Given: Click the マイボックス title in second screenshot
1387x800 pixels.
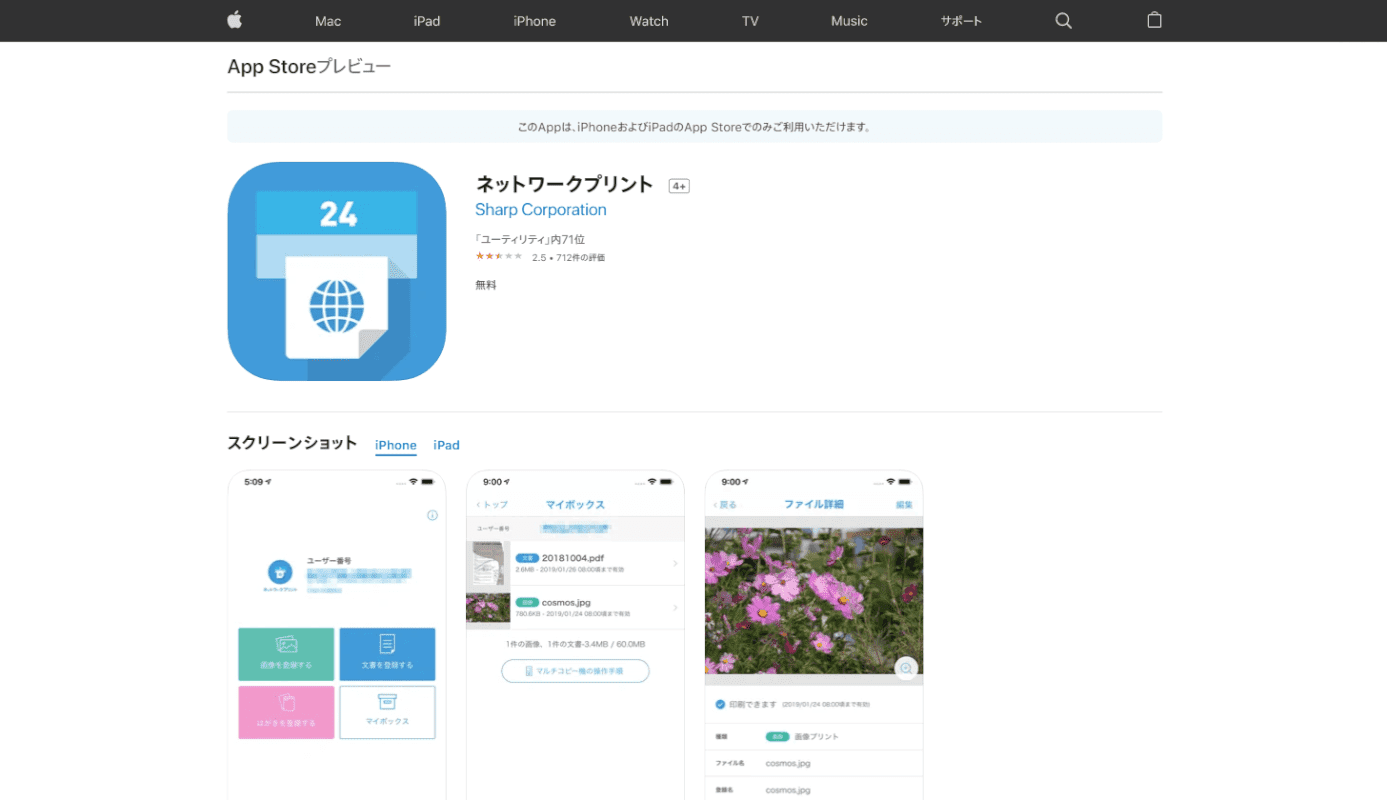Looking at the screenshot, I should (575, 505).
